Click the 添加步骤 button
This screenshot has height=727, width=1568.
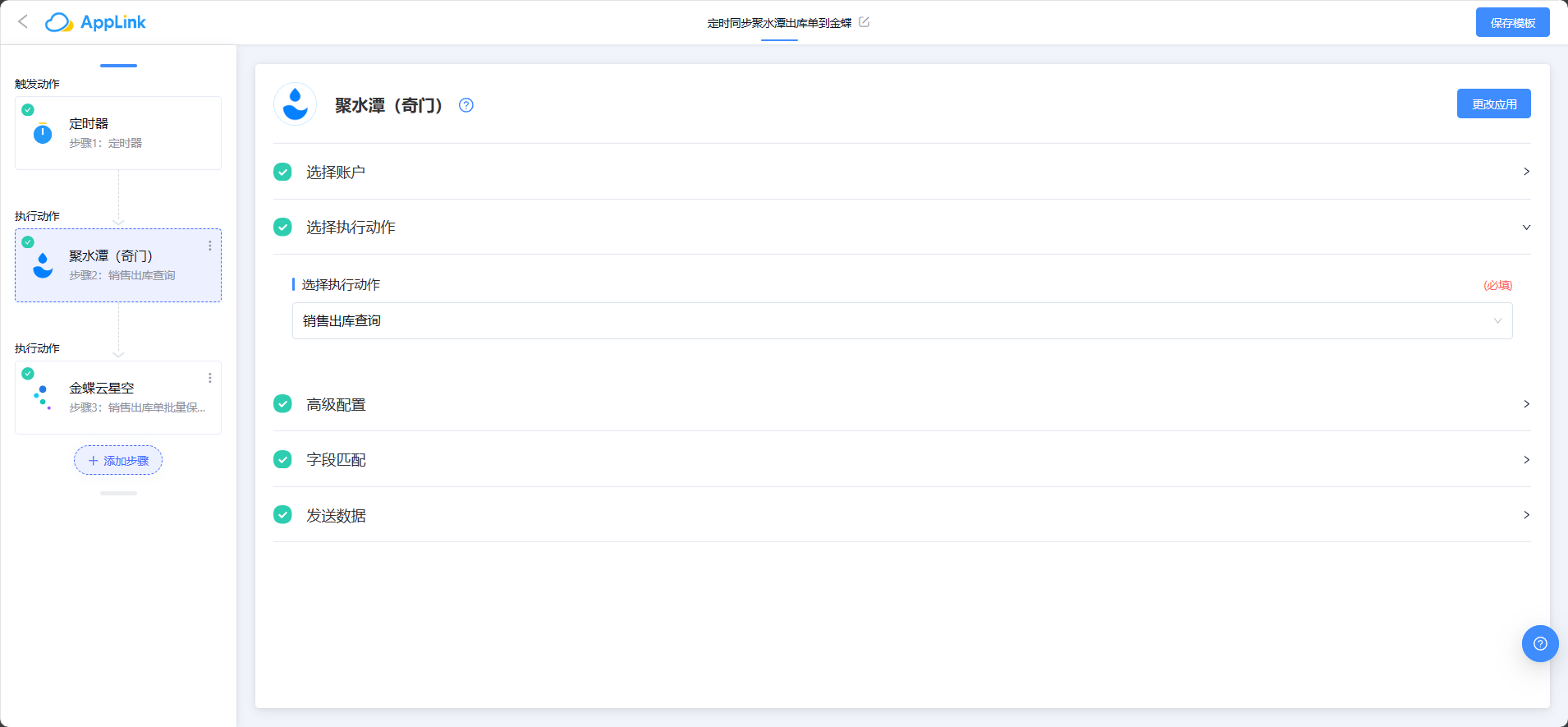click(x=118, y=461)
